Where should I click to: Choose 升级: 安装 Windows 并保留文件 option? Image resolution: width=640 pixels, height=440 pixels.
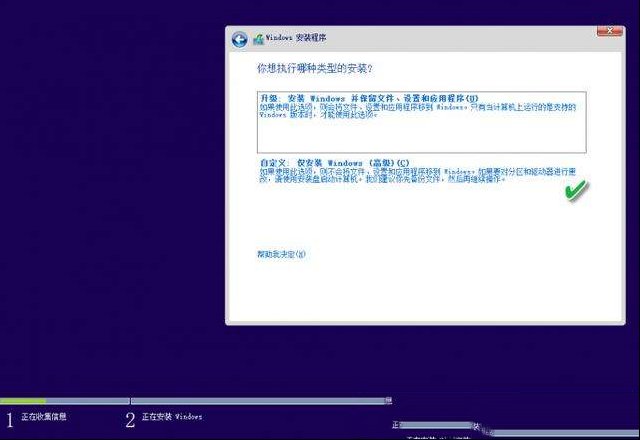tap(422, 122)
